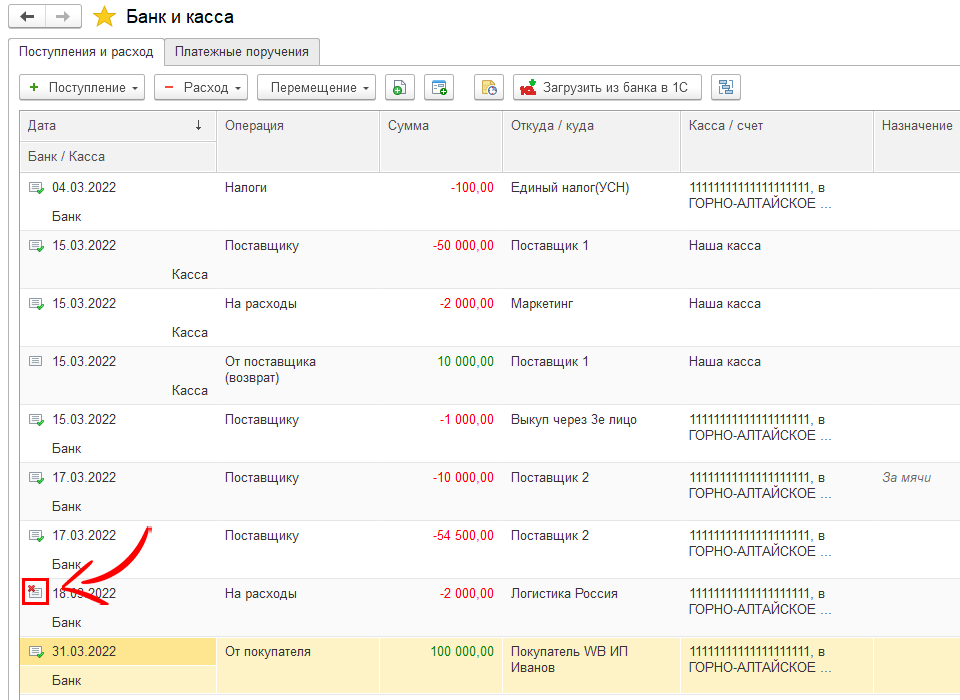The width and height of the screenshot is (960, 700).
Task: Expand the Перемещение dropdown
Action: pos(316,88)
